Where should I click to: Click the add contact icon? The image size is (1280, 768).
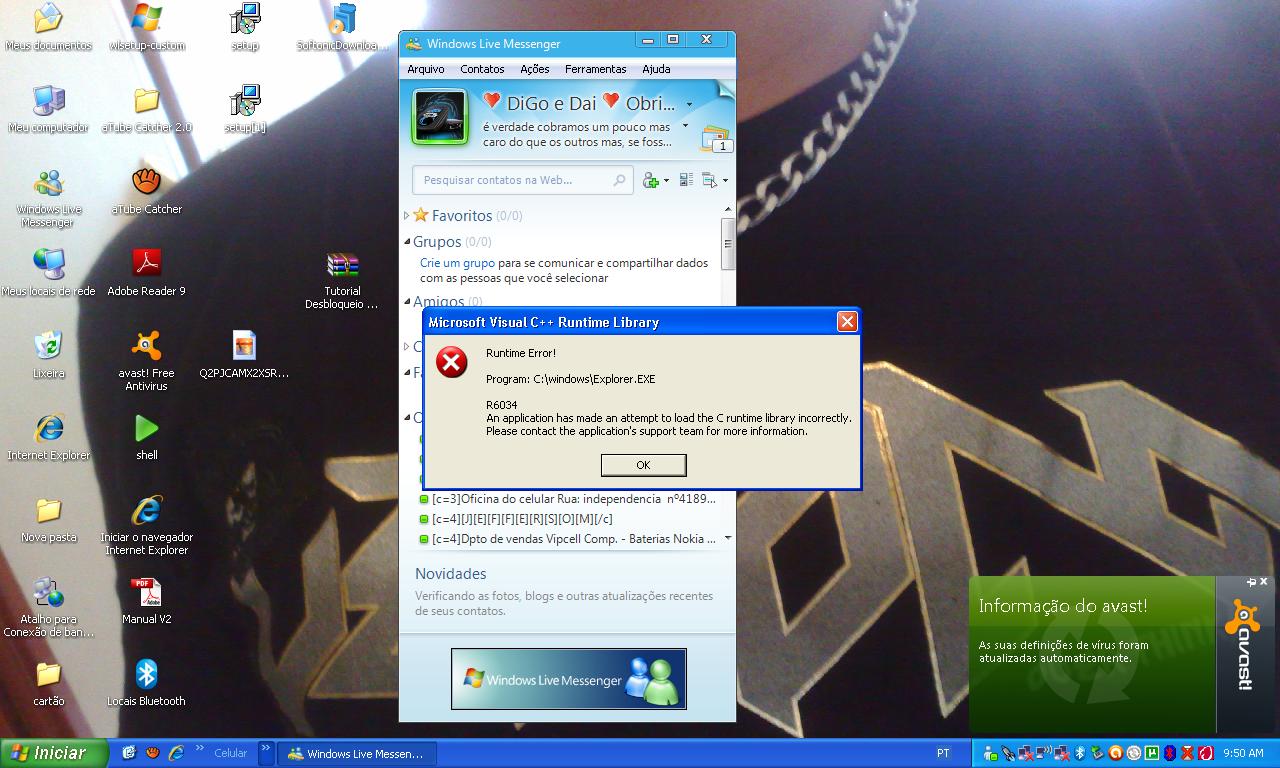pyautogui.click(x=651, y=180)
